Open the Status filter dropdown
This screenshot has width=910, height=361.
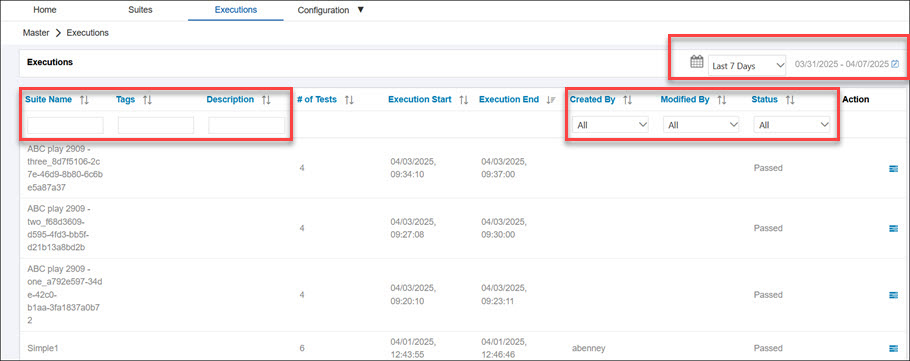point(792,125)
